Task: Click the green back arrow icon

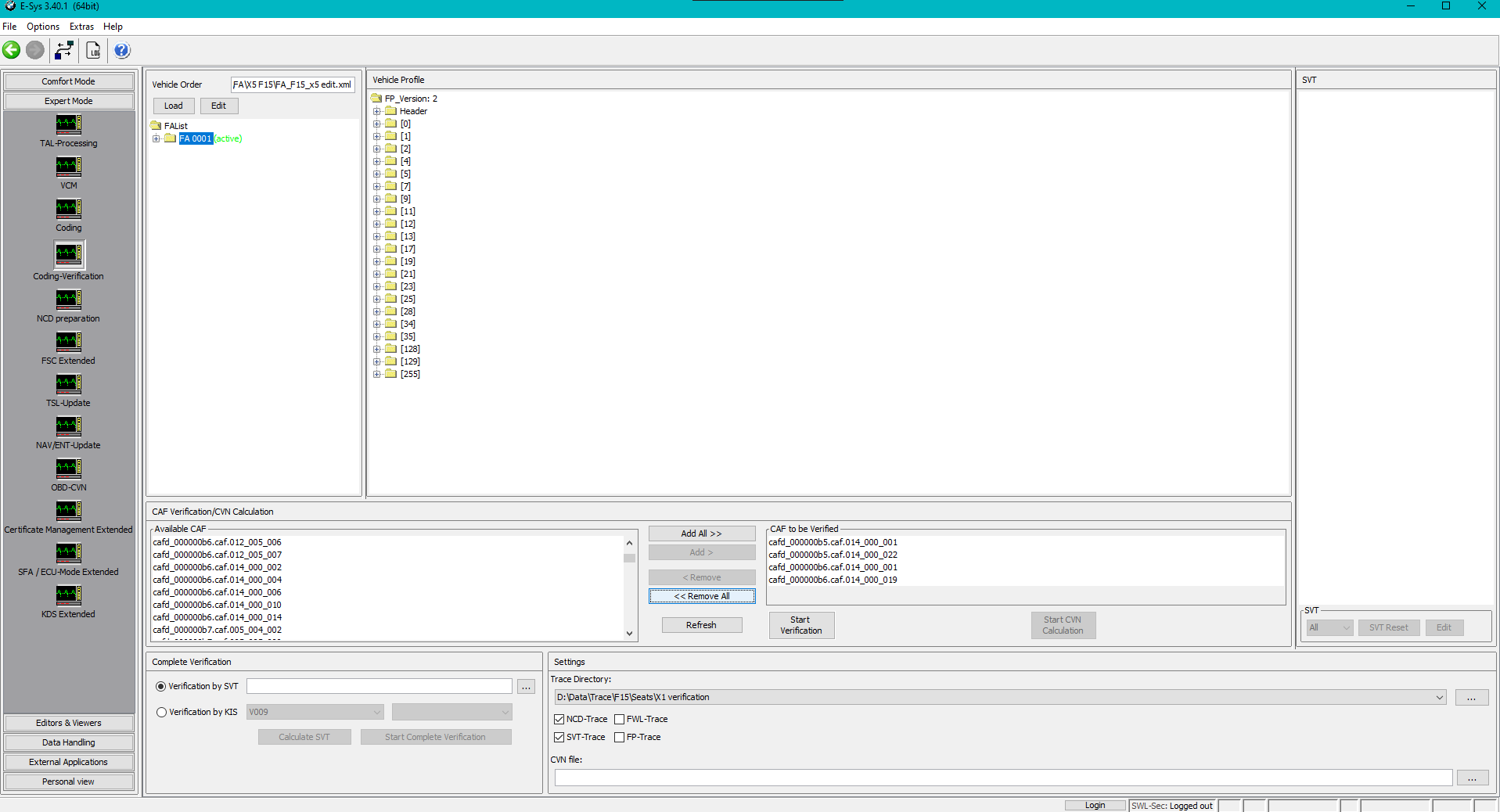Action: coord(12,51)
